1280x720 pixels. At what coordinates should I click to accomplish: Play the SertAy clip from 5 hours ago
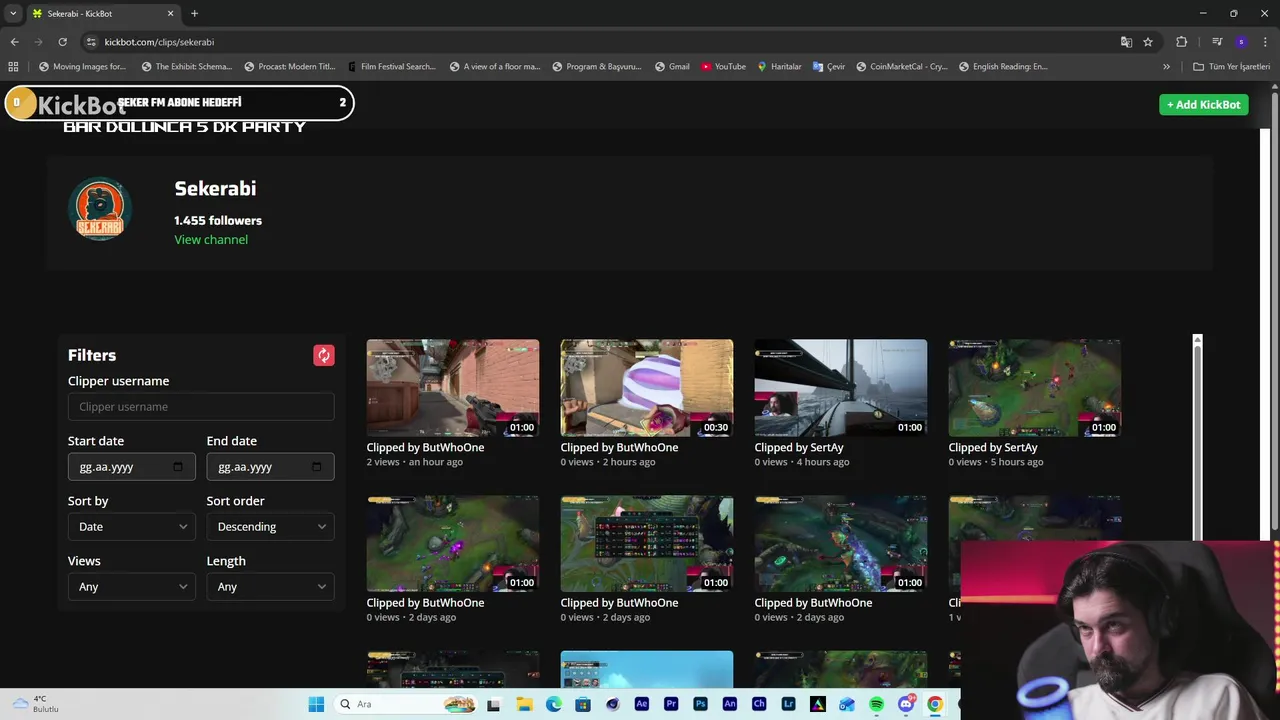pos(1035,388)
